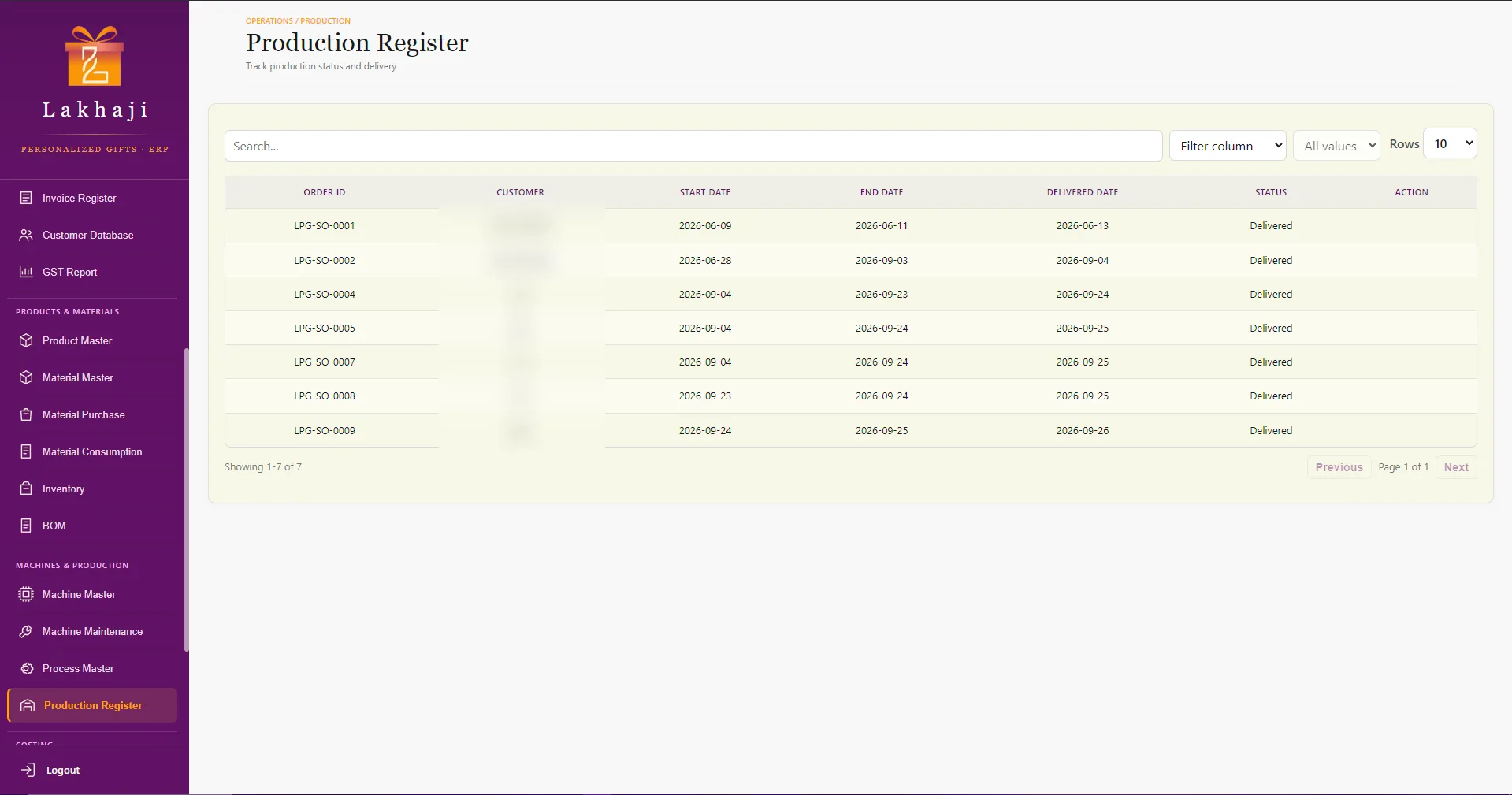Focus the Search input field
This screenshot has width=1512, height=795.
(693, 146)
